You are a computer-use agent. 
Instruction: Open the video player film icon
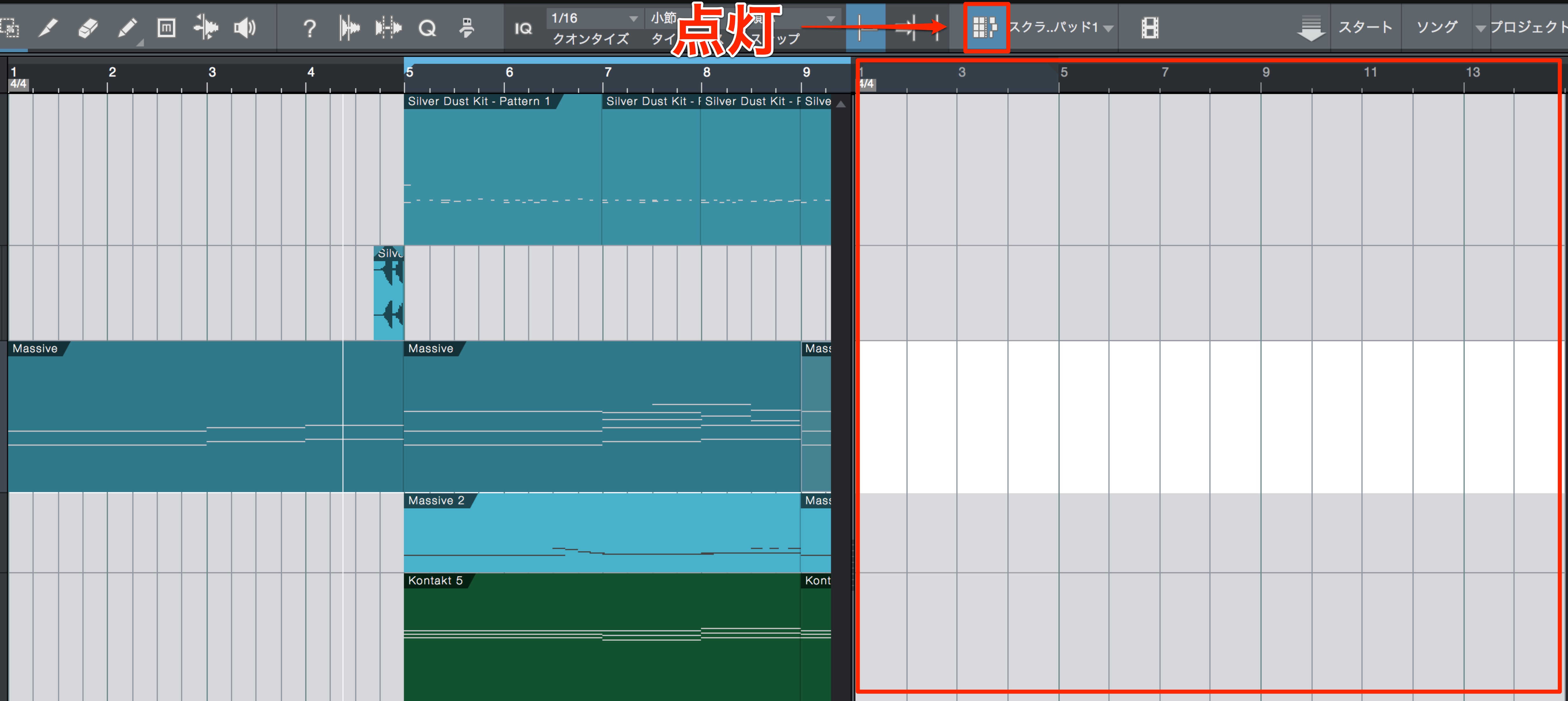(x=1149, y=28)
